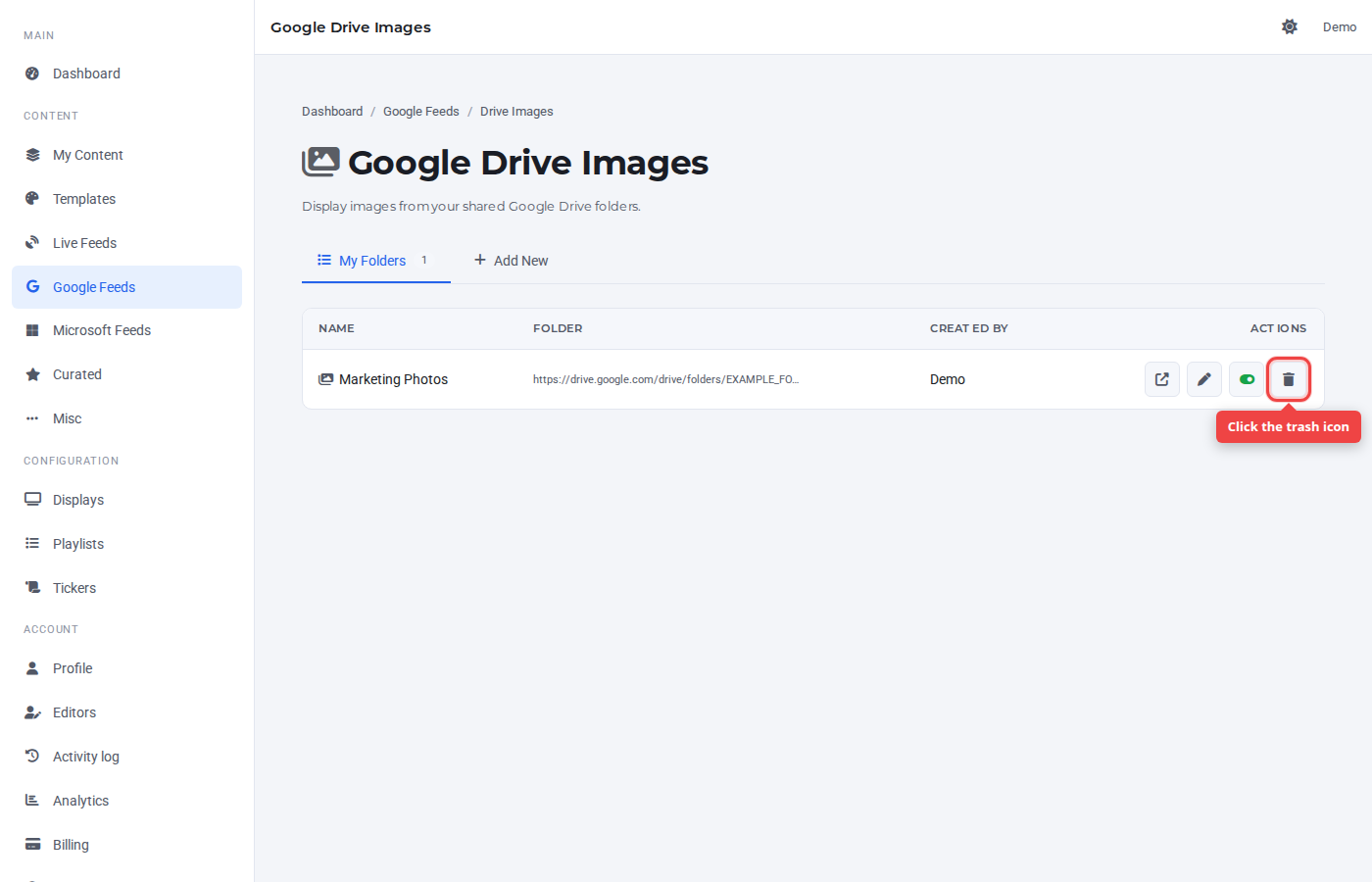Open the Add New tab
This screenshot has height=882, width=1372.
coord(511,261)
